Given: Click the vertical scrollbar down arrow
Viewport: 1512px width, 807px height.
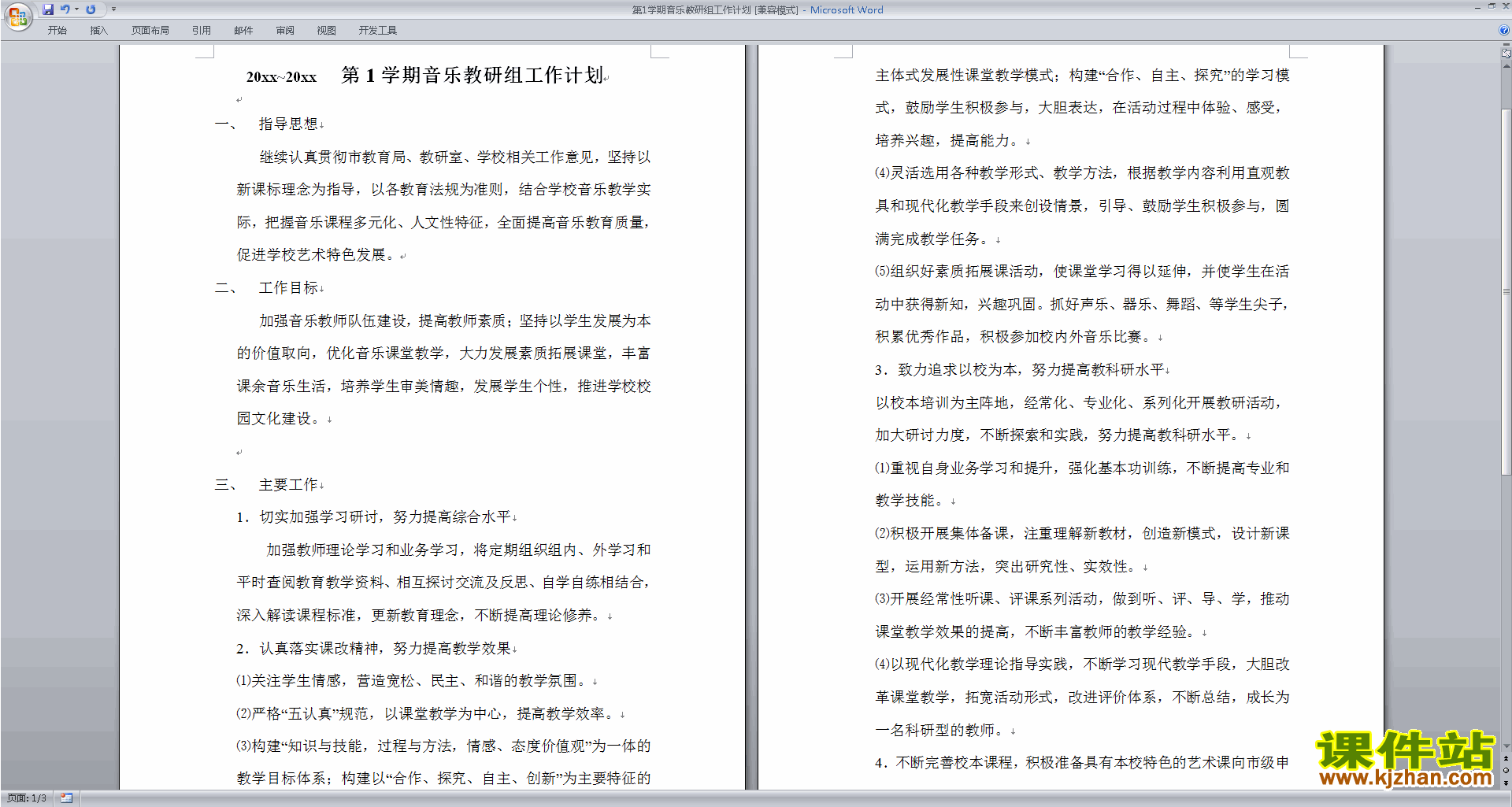Looking at the screenshot, I should [1506, 746].
